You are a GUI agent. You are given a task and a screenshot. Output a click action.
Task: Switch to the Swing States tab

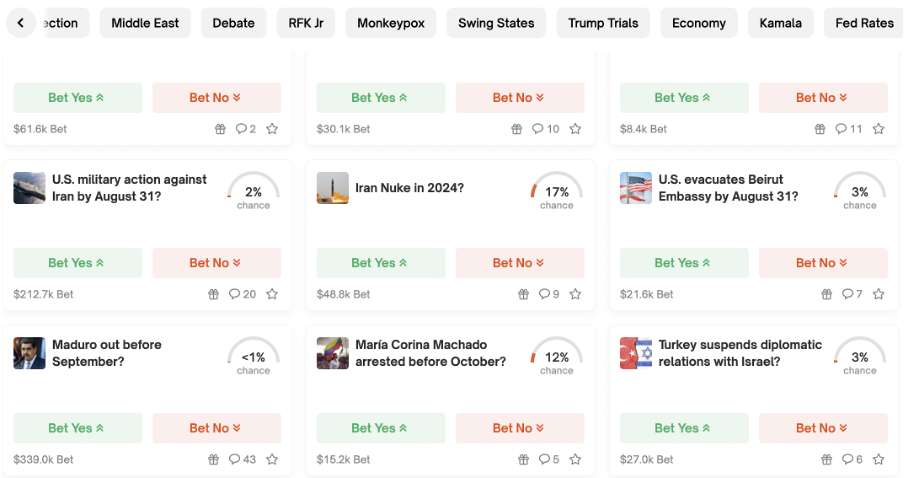(496, 23)
